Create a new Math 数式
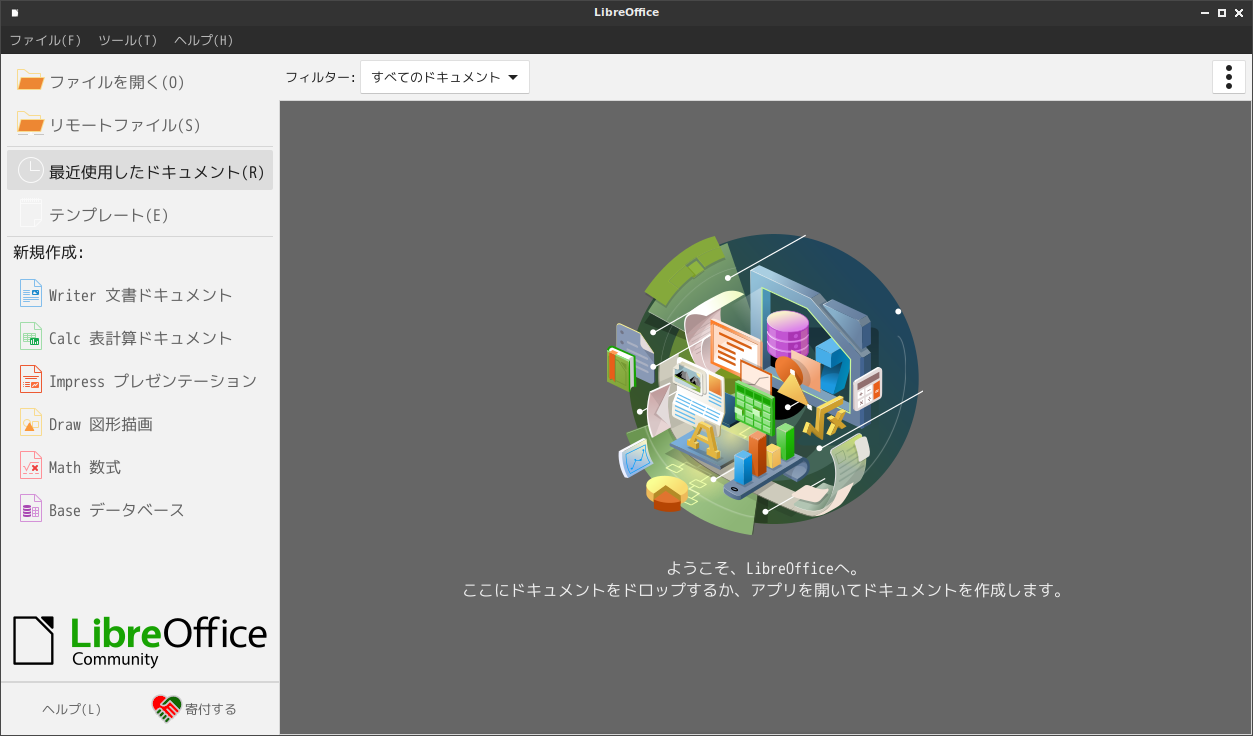The width and height of the screenshot is (1253, 736). point(140,467)
